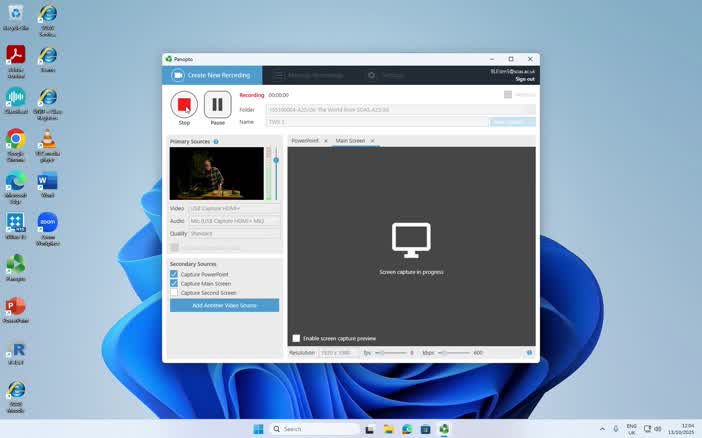The width and height of the screenshot is (702, 438).
Task: Open the Audio source dropdown
Action: (235, 221)
